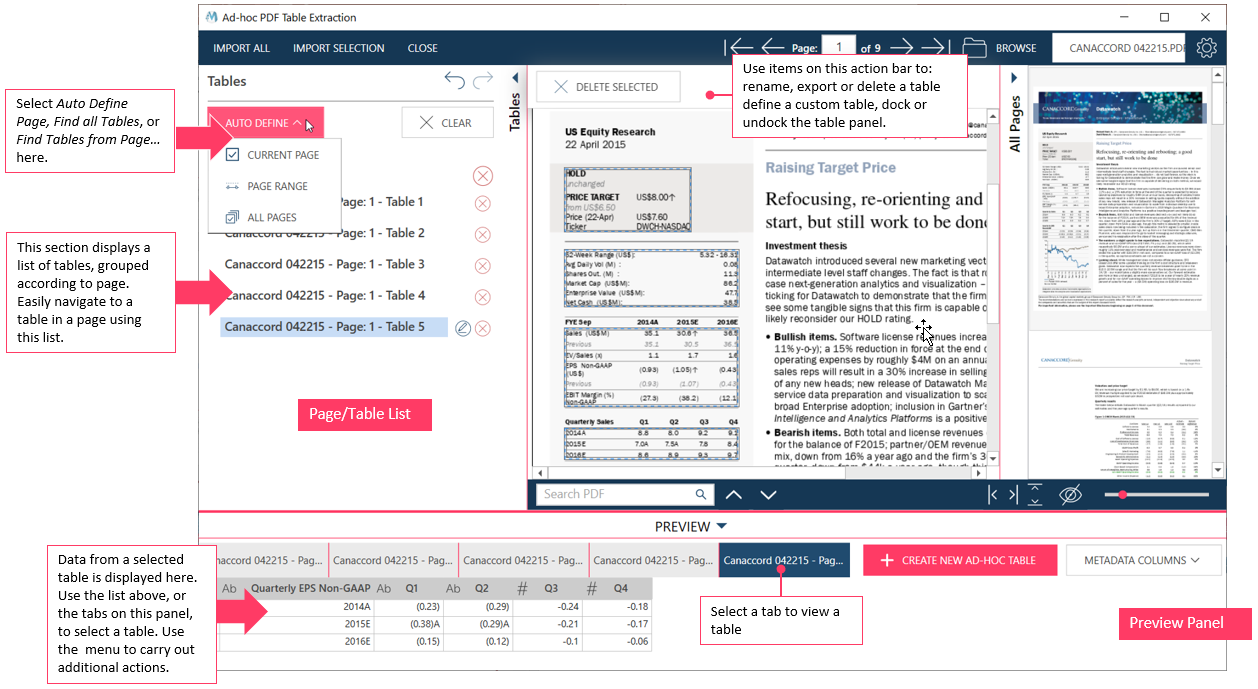The height and width of the screenshot is (689, 1258).
Task: Find next search result down chevron
Action: click(x=768, y=494)
